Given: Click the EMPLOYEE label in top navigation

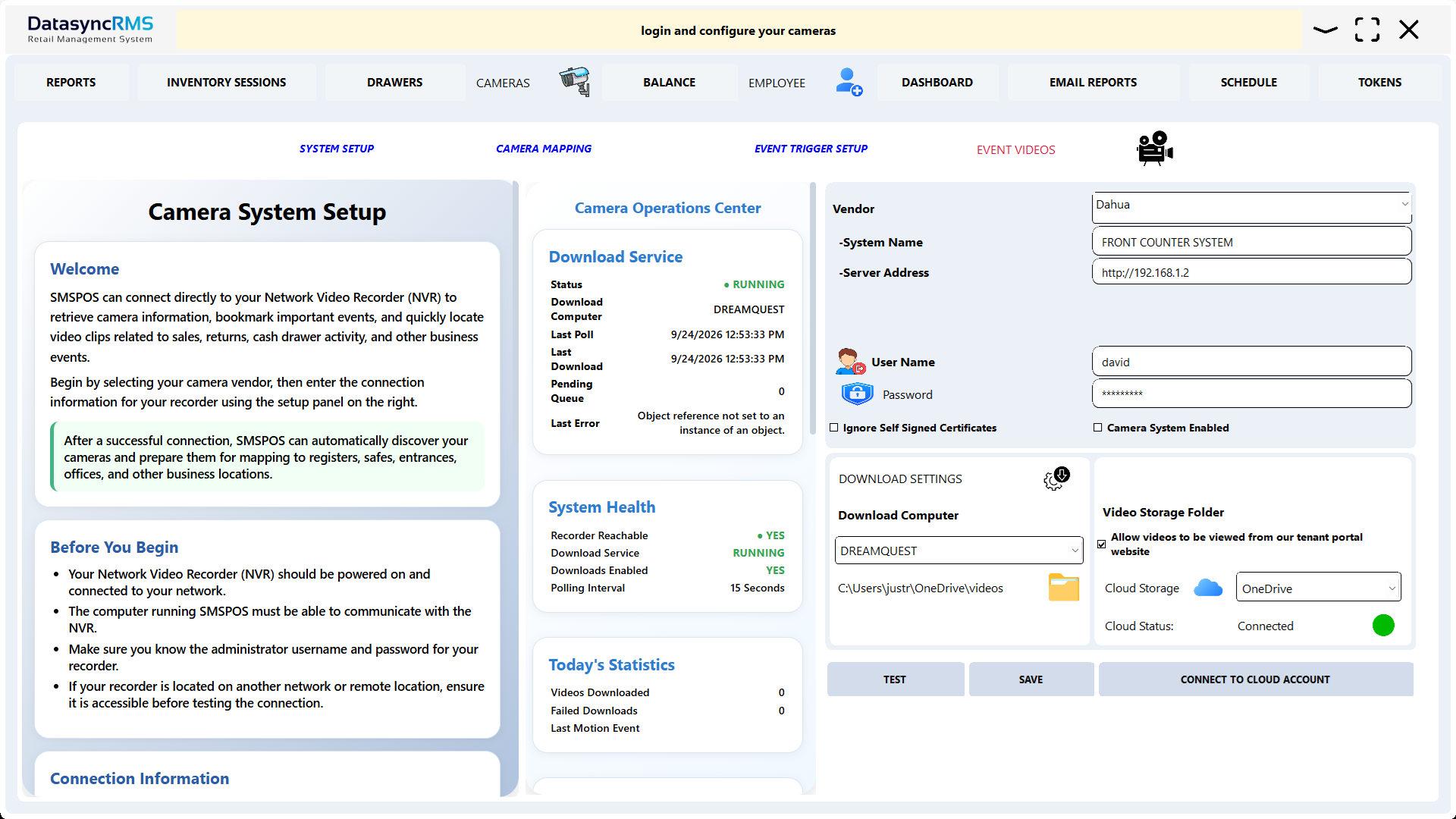Looking at the screenshot, I should 777,83.
